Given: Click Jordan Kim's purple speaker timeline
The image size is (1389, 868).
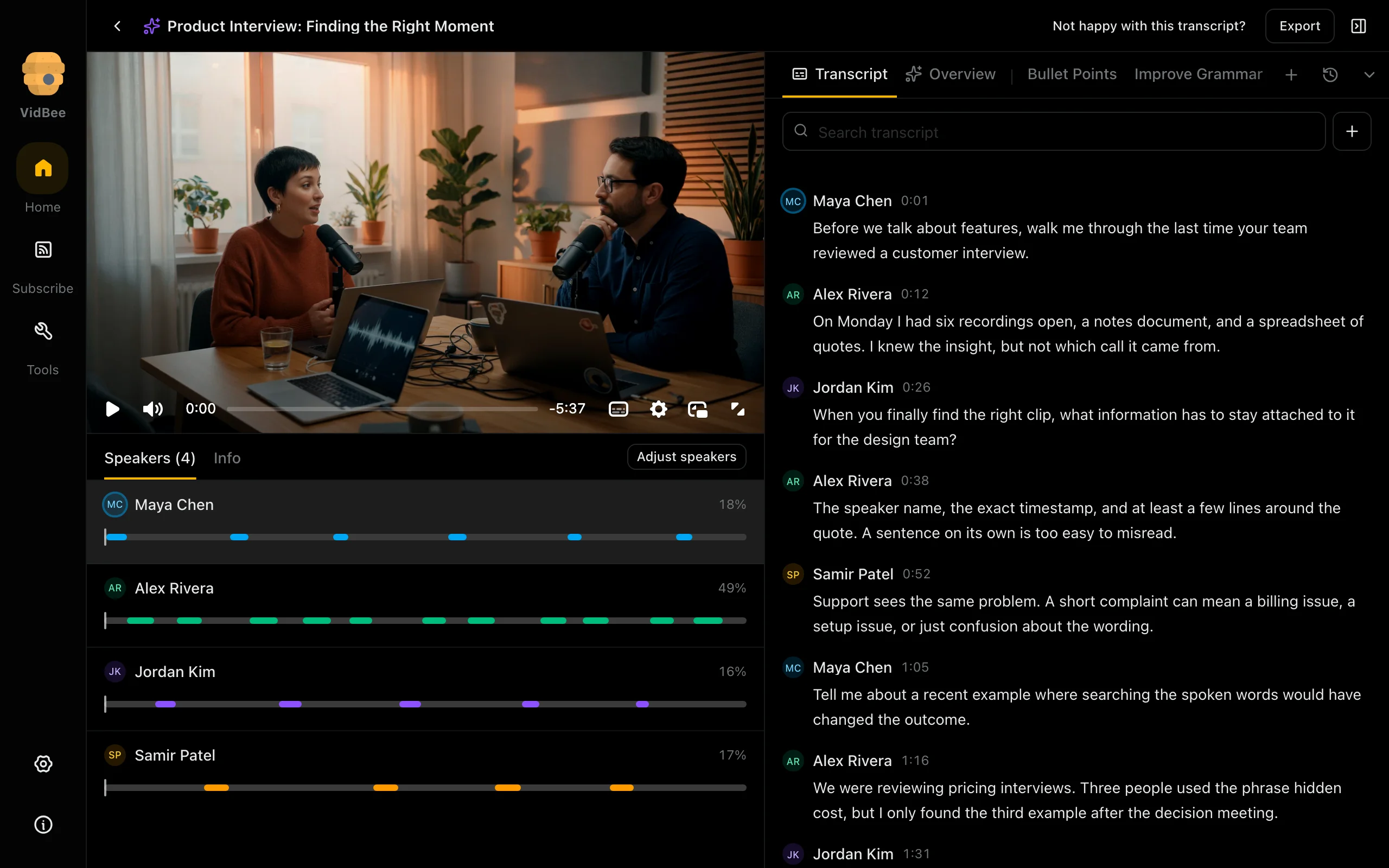Looking at the screenshot, I should coord(425,704).
